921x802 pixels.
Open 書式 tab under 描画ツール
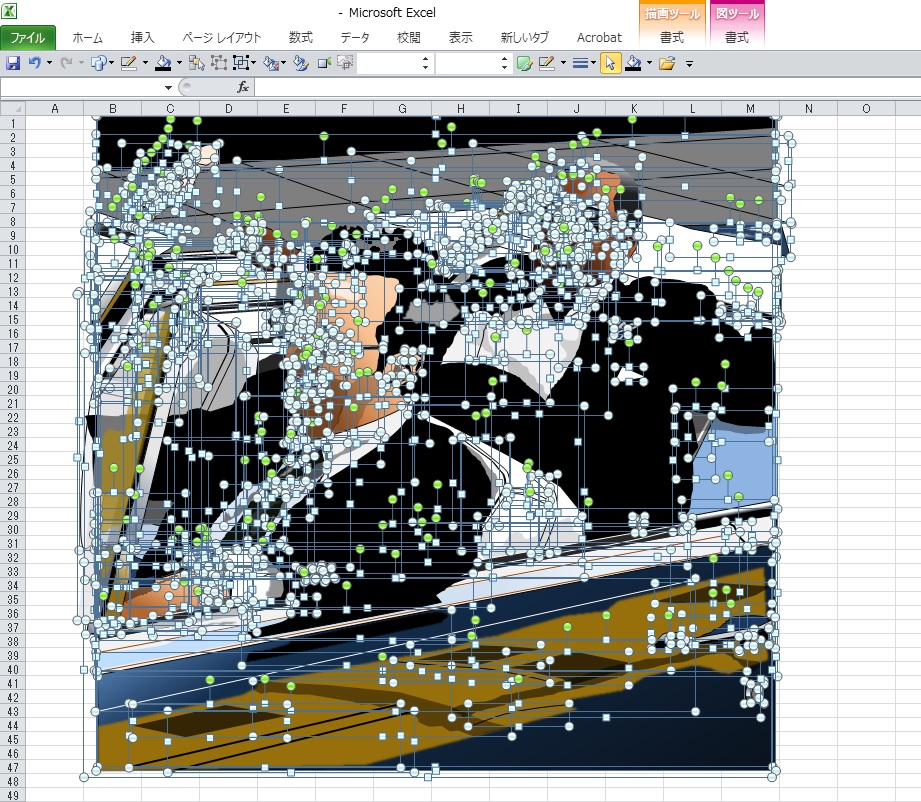[x=671, y=38]
